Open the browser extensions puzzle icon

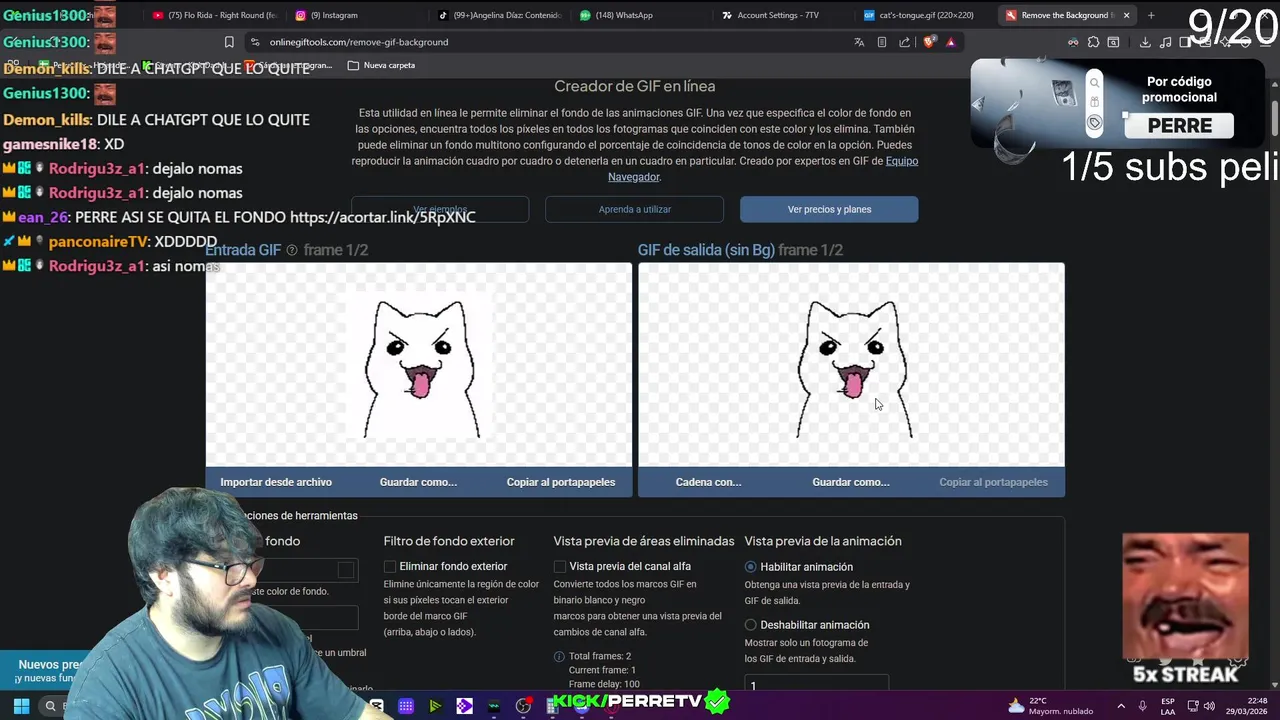(1093, 42)
